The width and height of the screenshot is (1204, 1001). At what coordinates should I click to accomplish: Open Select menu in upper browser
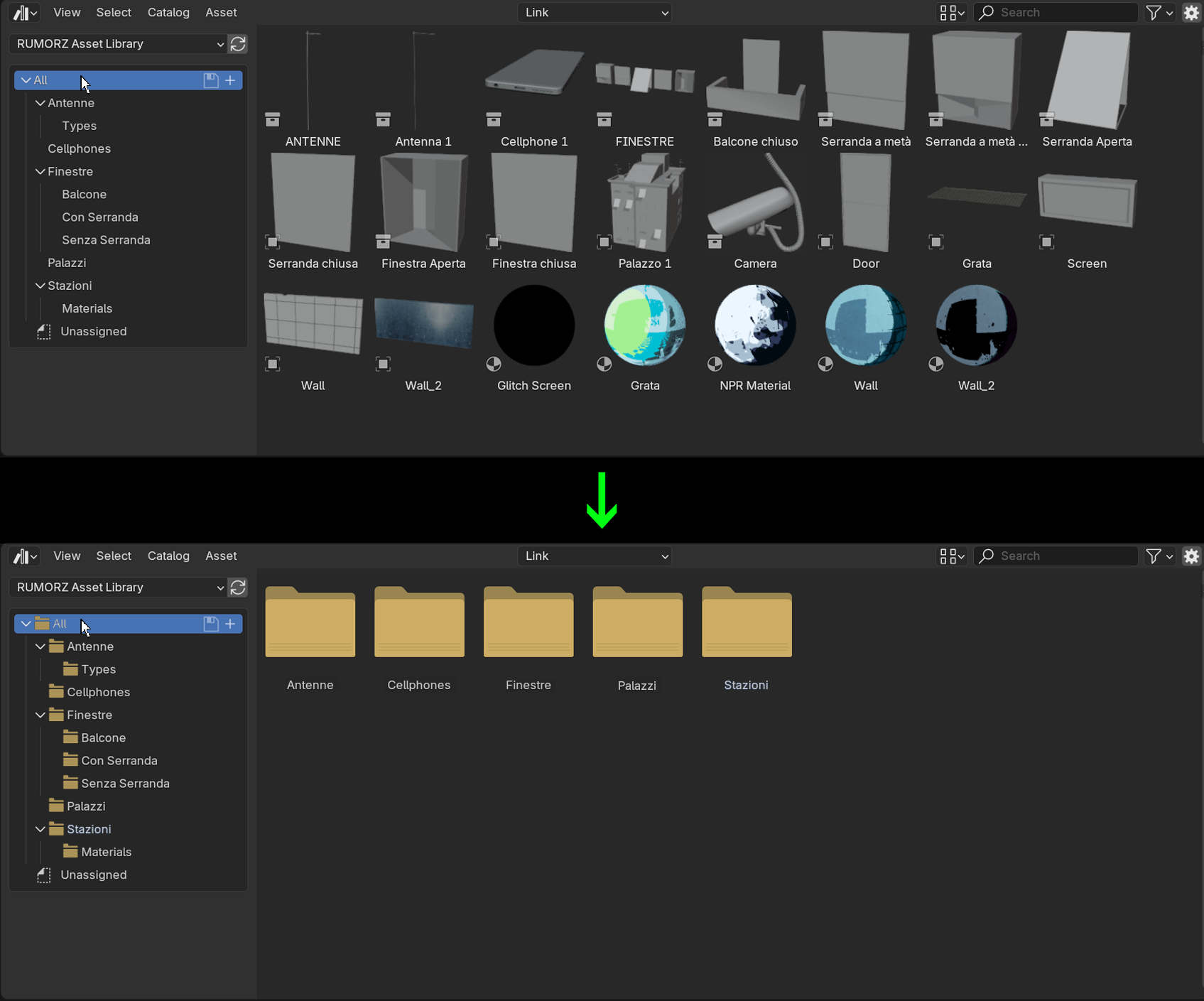(114, 13)
